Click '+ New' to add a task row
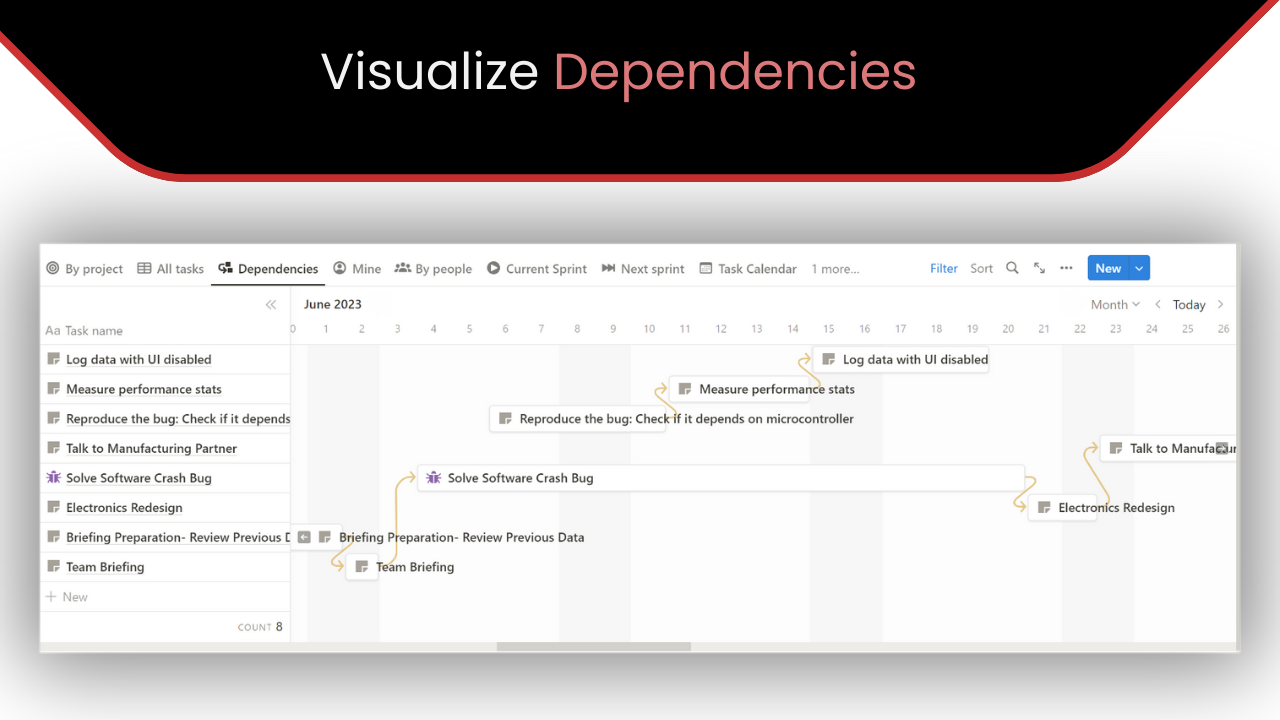 [x=67, y=597]
